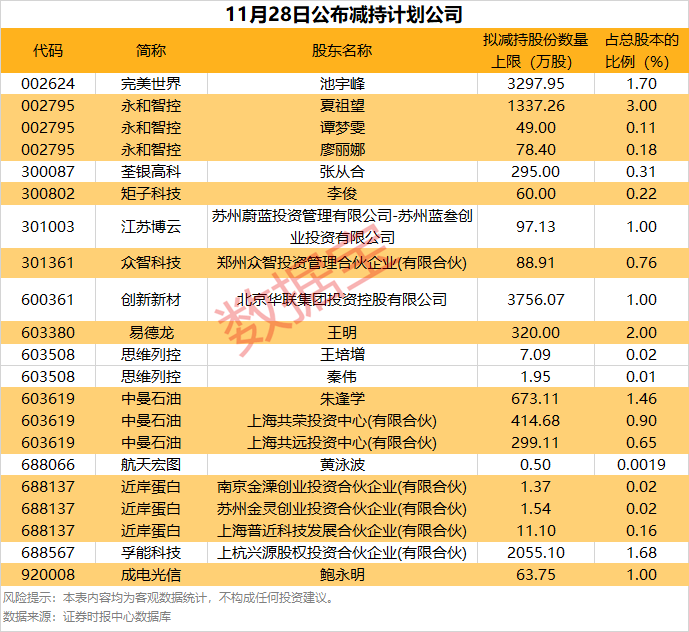
Task: Select stock code 301361
Action: 48,262
